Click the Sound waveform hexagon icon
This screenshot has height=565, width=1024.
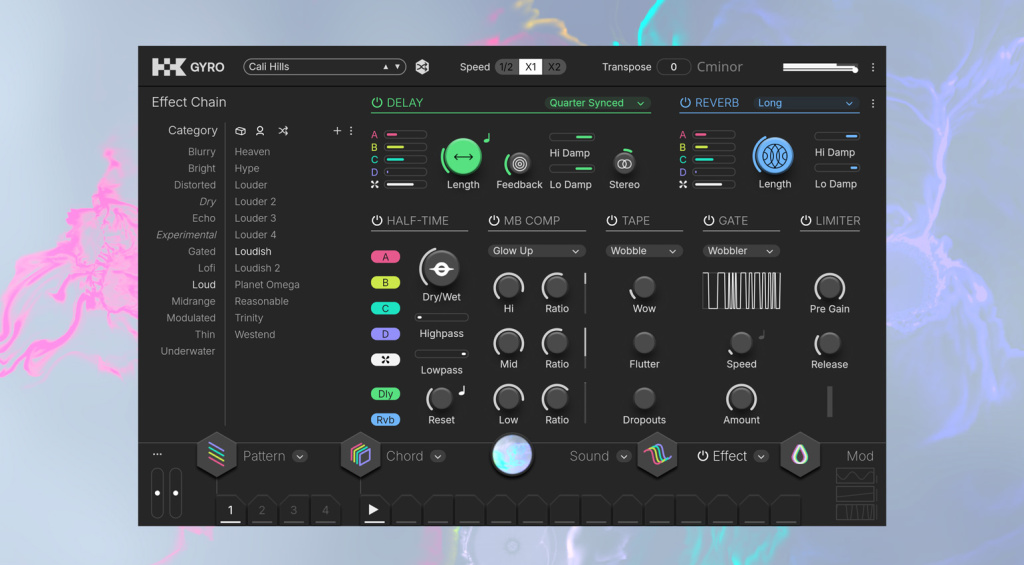coord(657,456)
